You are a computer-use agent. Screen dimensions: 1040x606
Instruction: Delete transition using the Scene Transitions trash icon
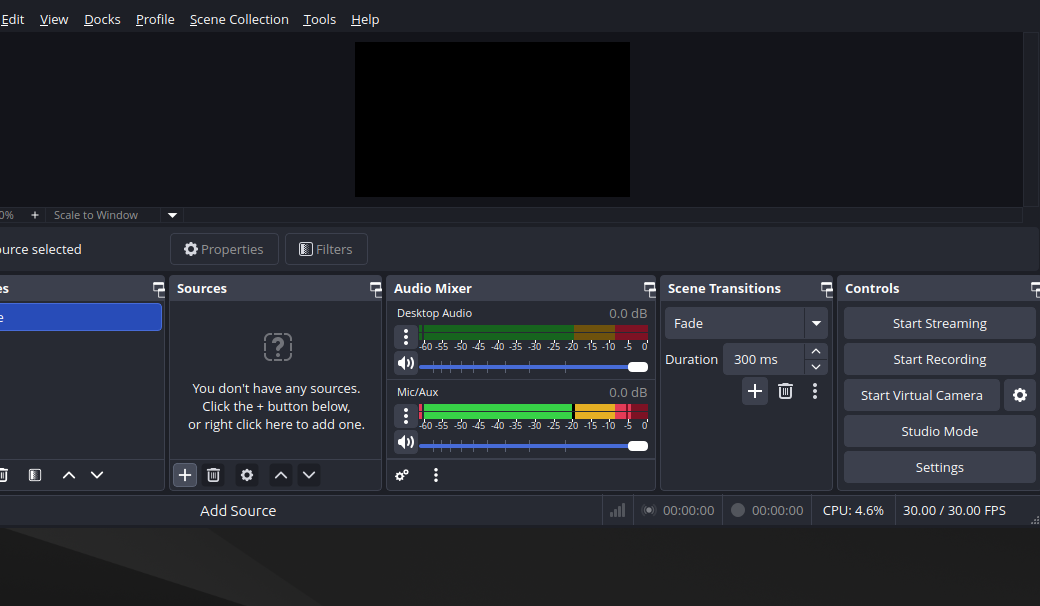coord(785,391)
